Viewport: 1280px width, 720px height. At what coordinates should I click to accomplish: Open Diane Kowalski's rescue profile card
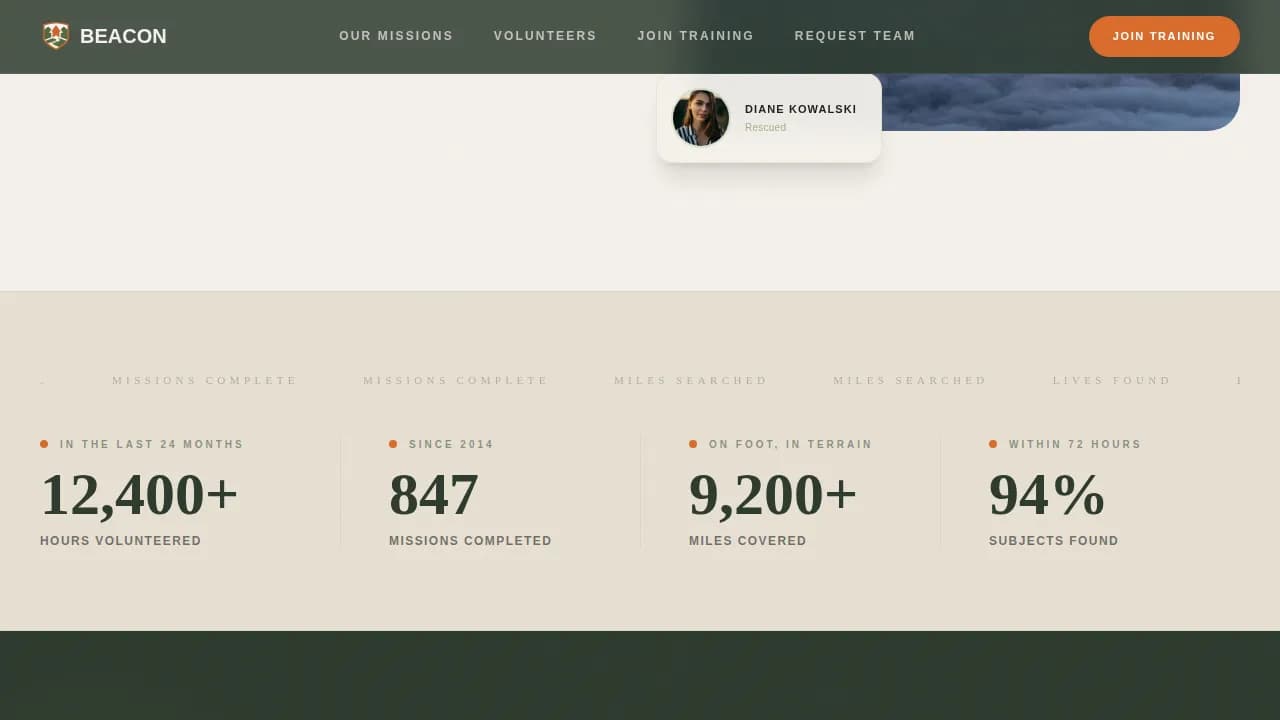[x=769, y=117]
